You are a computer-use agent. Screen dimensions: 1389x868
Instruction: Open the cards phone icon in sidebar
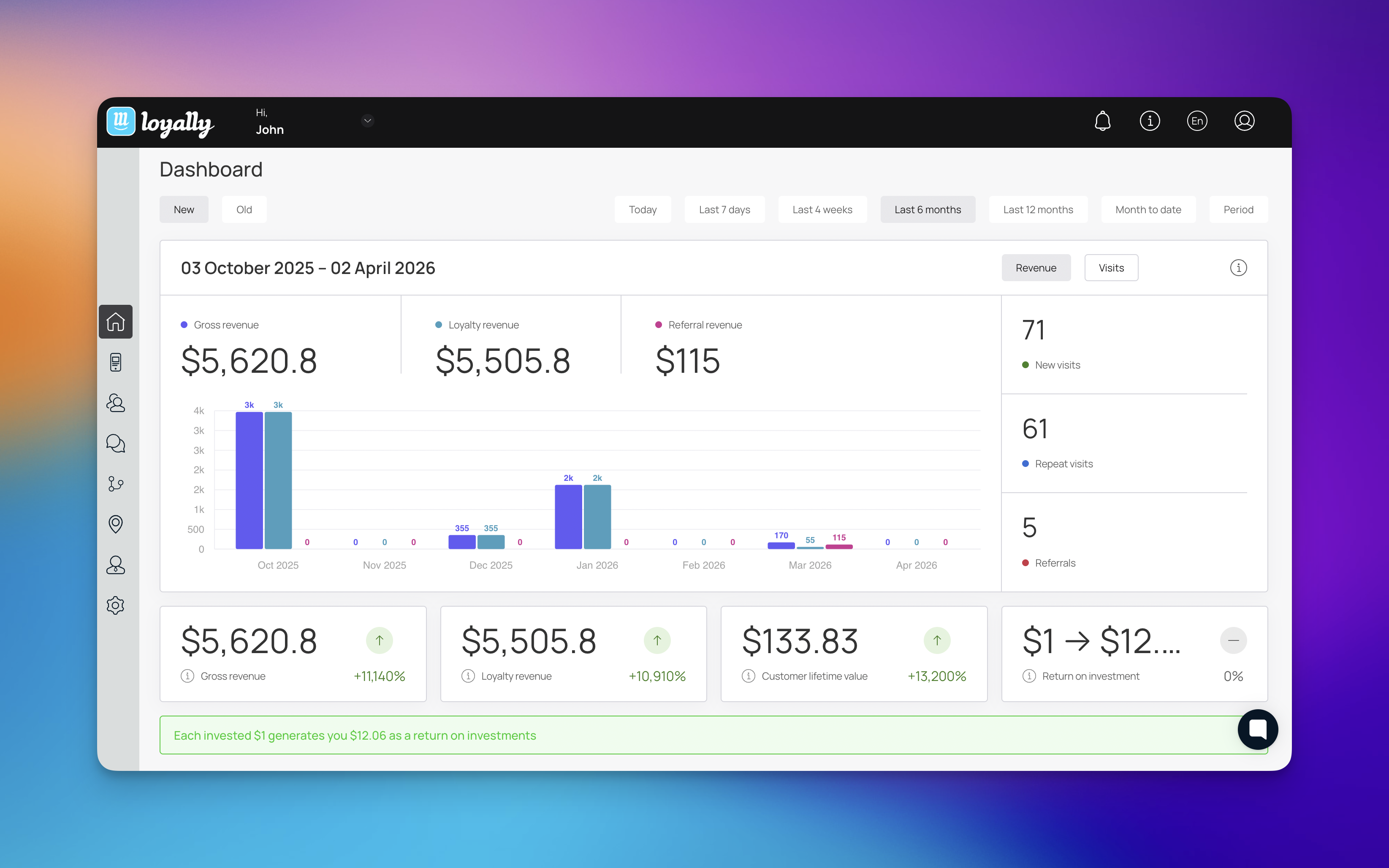coord(115,362)
